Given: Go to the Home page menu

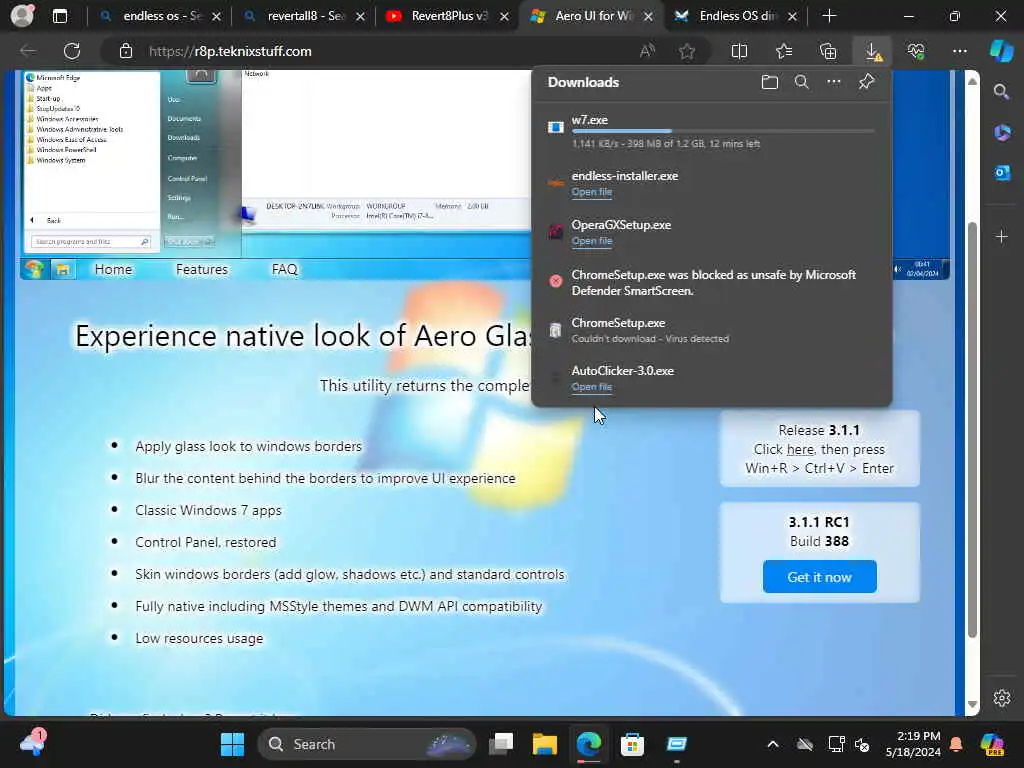Looking at the screenshot, I should 113,269.
